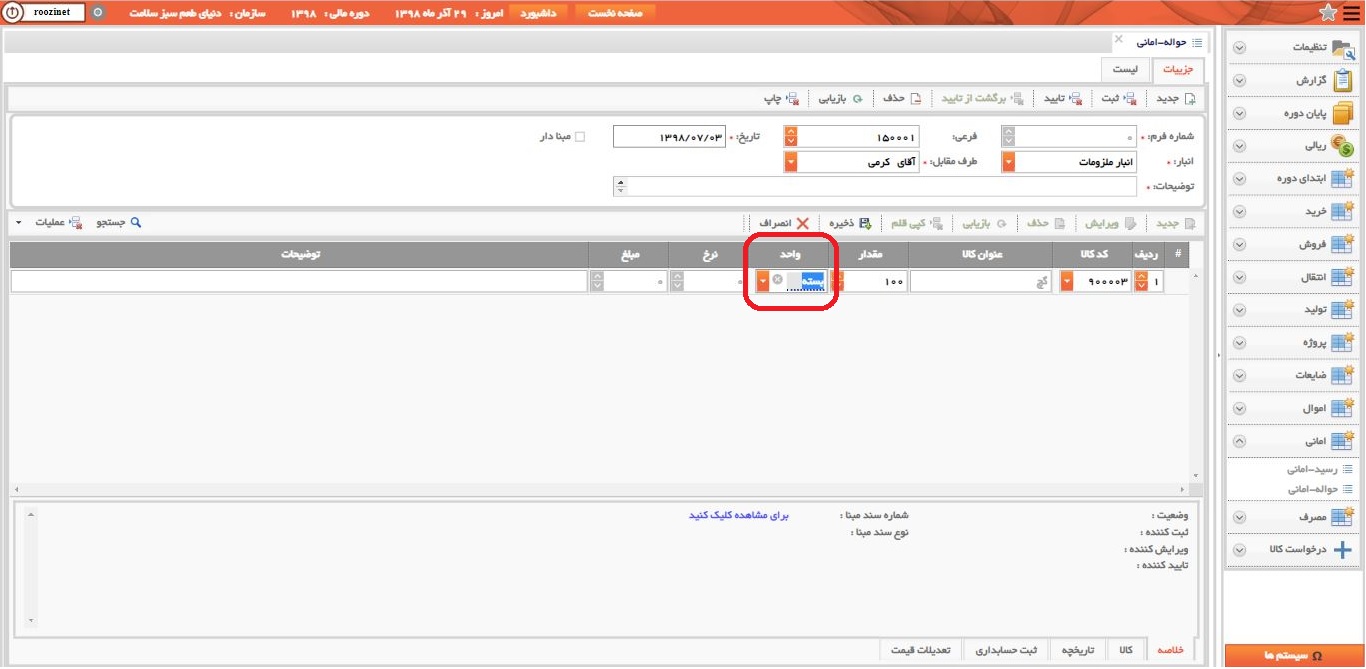Click the ردیف row number stepper

1142,282
